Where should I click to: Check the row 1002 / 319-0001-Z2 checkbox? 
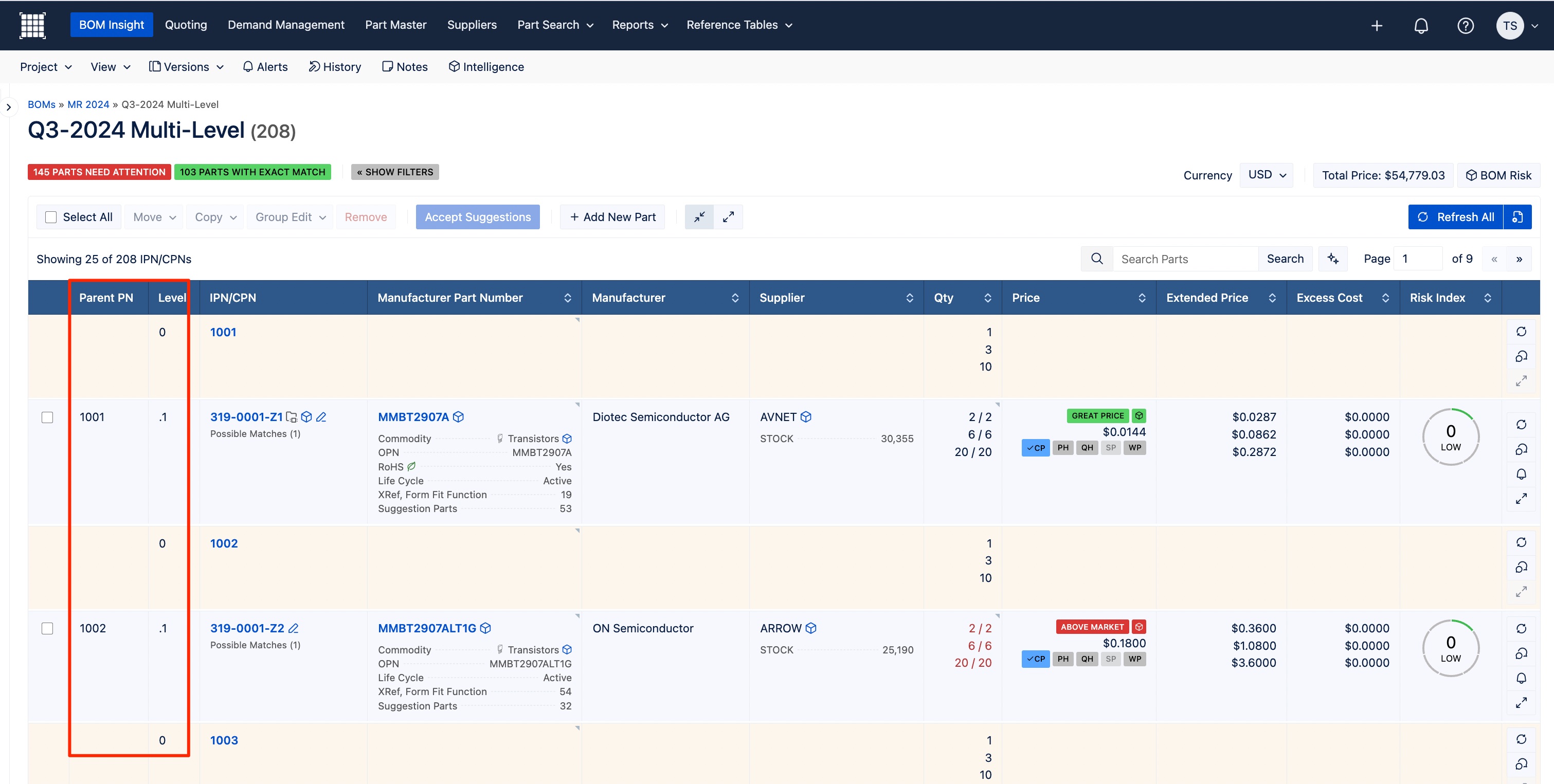pyautogui.click(x=47, y=628)
